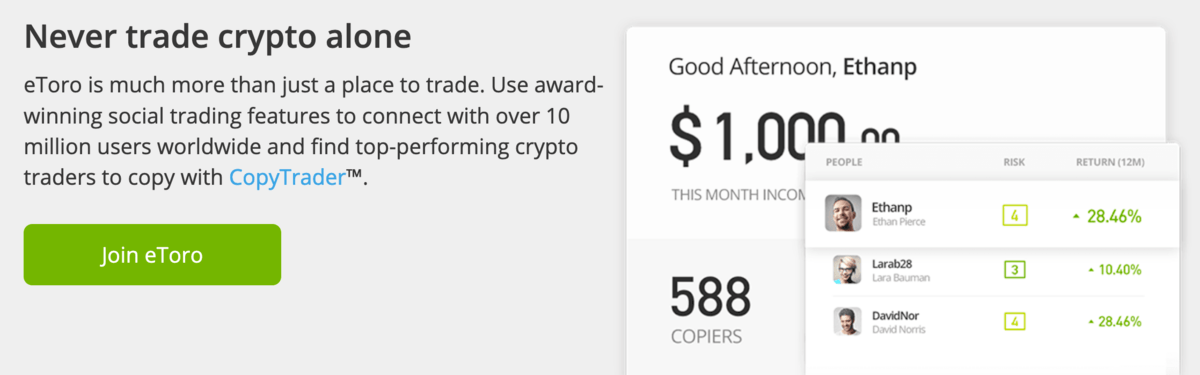Click Larab28's risk score 3 badge
This screenshot has height=375, width=1200.
1014,270
